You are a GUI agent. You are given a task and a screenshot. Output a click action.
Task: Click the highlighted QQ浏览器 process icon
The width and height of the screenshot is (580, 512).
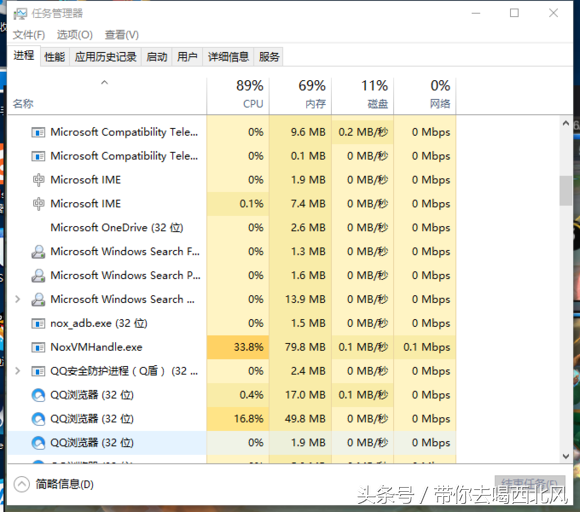click(x=38, y=443)
